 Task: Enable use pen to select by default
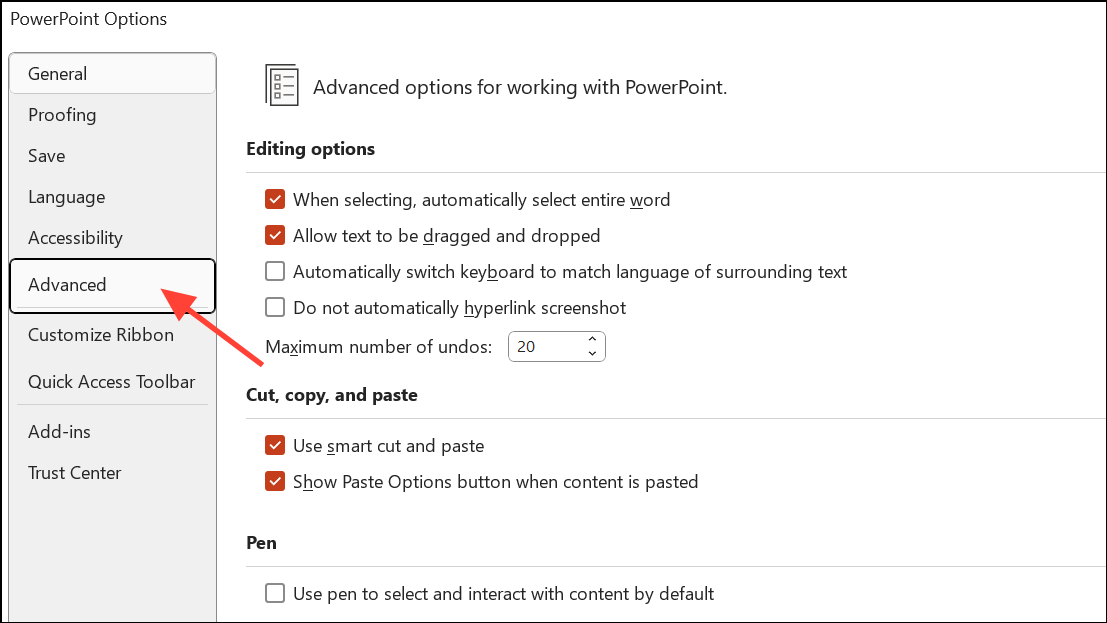275,594
